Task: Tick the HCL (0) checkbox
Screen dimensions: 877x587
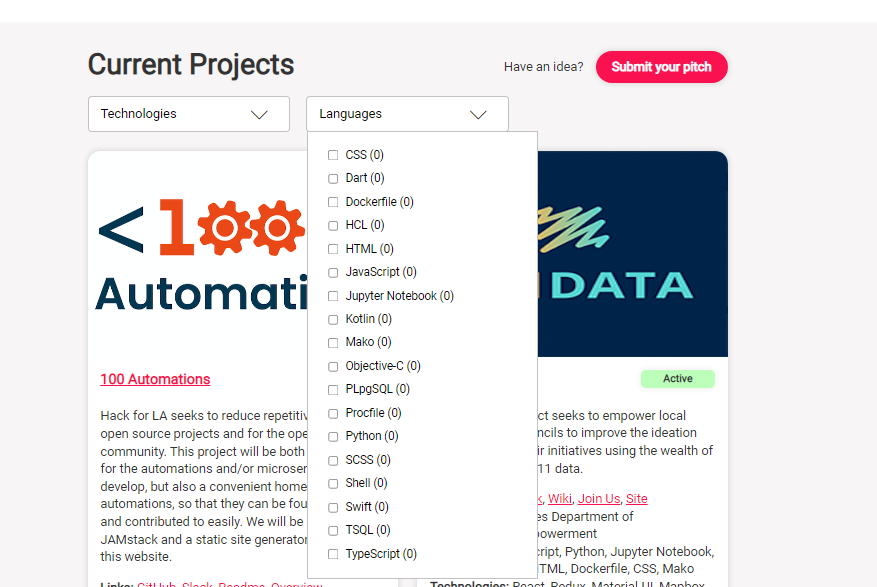Action: pos(333,225)
